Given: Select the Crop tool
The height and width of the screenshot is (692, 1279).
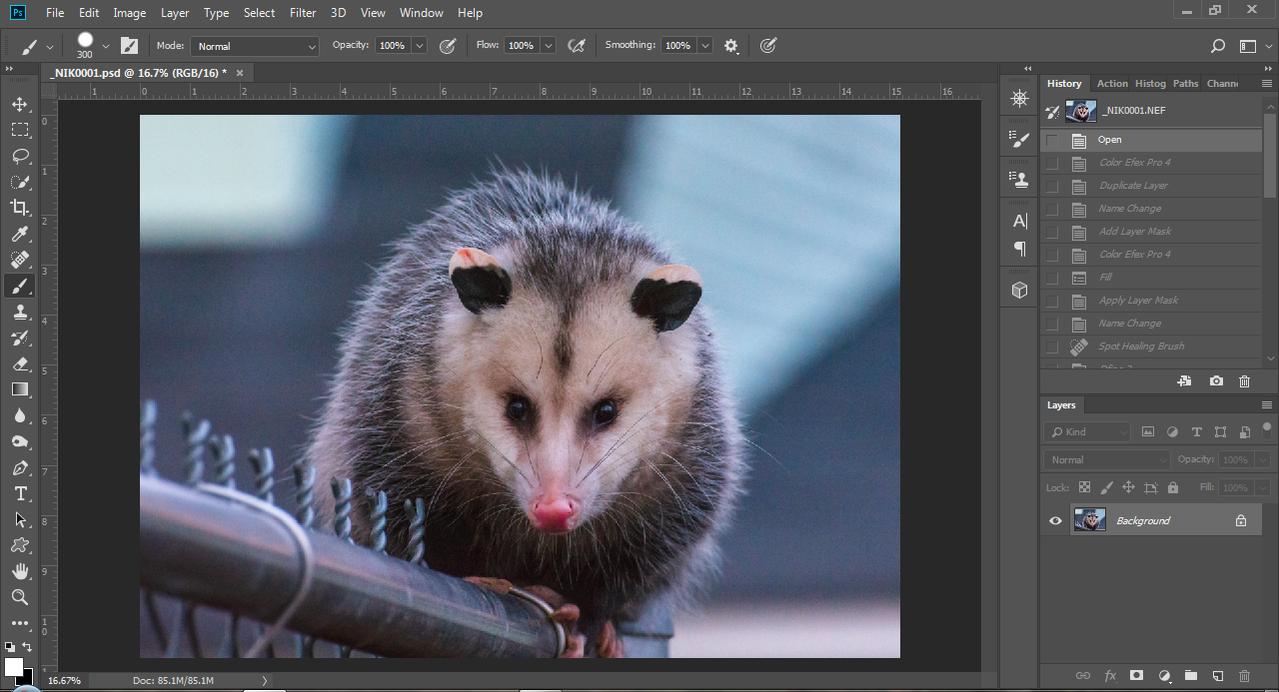Looking at the screenshot, I should (20, 208).
